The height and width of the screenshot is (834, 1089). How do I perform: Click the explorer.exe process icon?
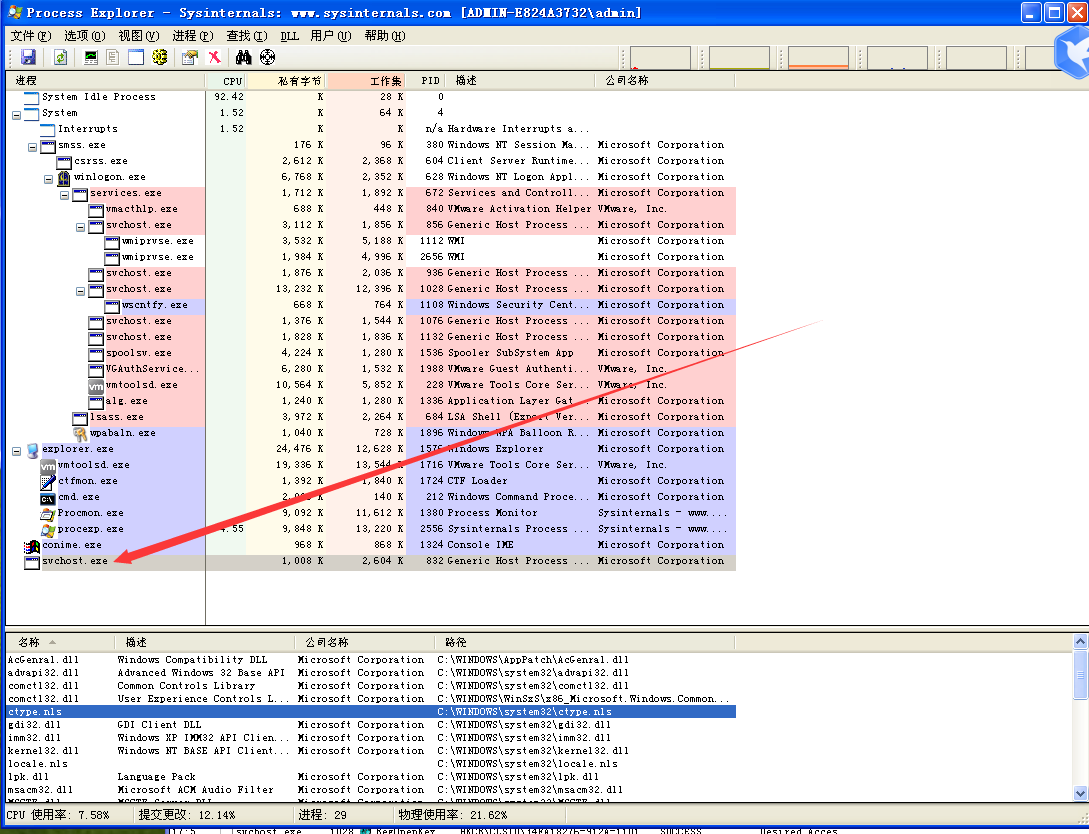click(32, 450)
